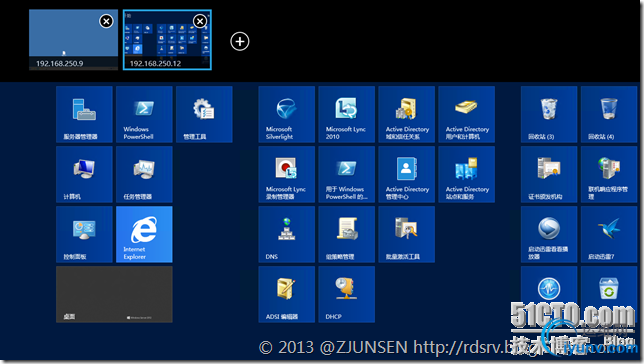Open the 桌面 Desktop tile
Screen dimensions: 644x364
[114, 294]
